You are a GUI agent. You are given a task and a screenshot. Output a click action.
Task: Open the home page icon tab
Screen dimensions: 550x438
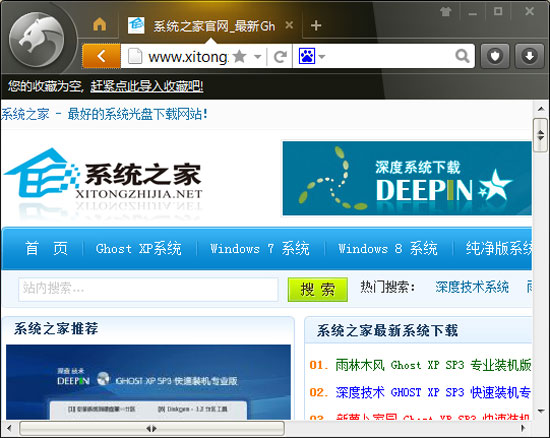click(100, 25)
